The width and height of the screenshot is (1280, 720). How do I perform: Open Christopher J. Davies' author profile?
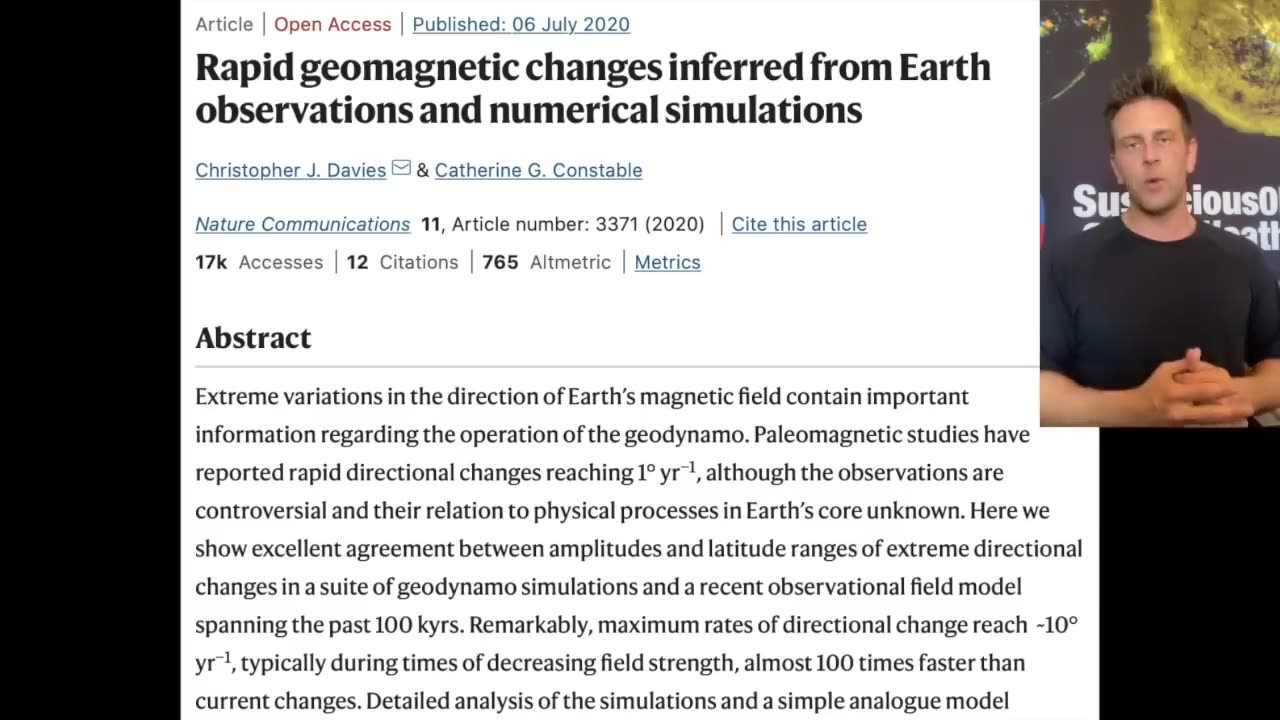tap(290, 170)
